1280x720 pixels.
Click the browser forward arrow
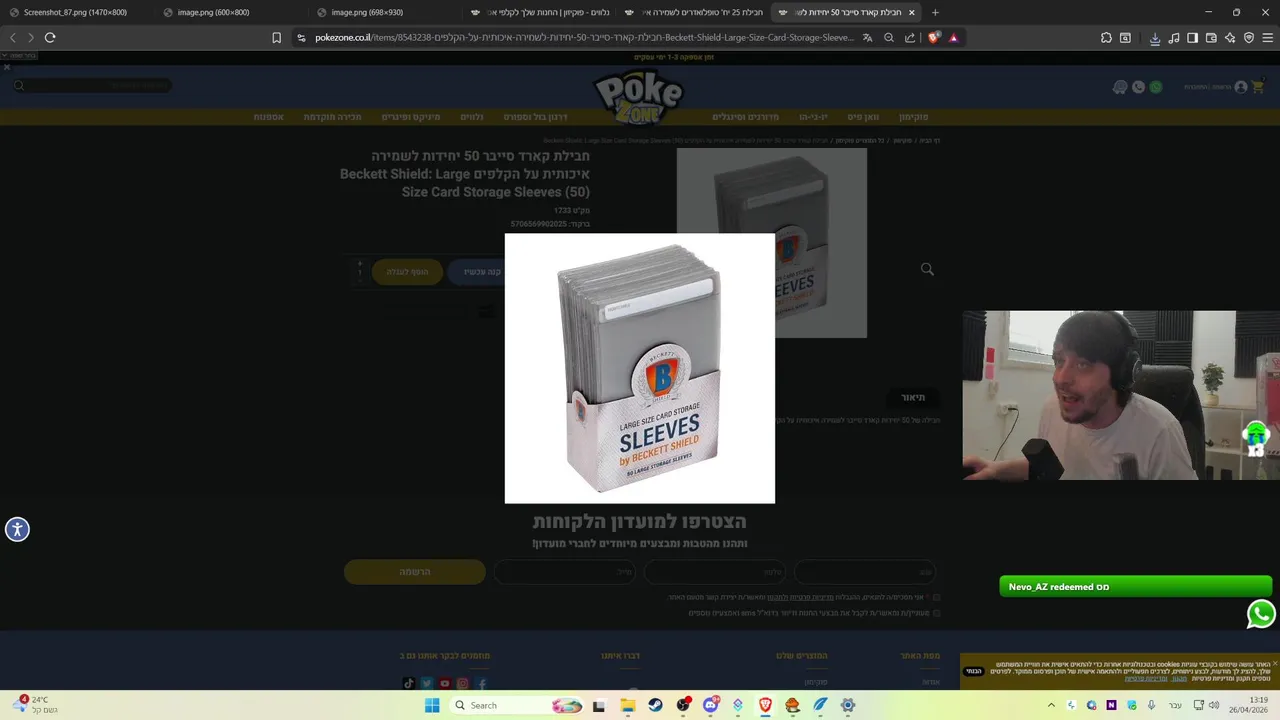(x=31, y=37)
